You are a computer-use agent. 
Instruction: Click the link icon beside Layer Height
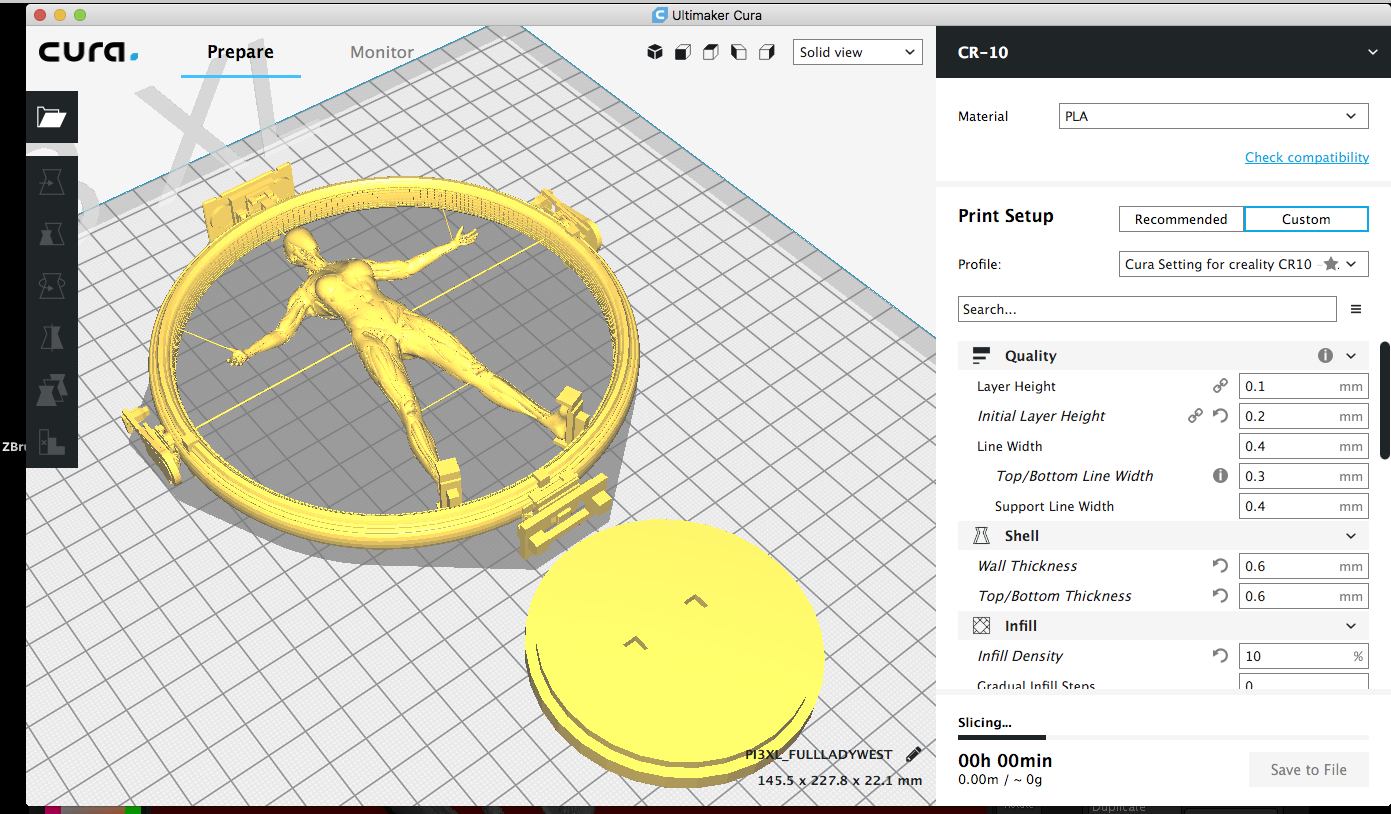tap(1220, 386)
